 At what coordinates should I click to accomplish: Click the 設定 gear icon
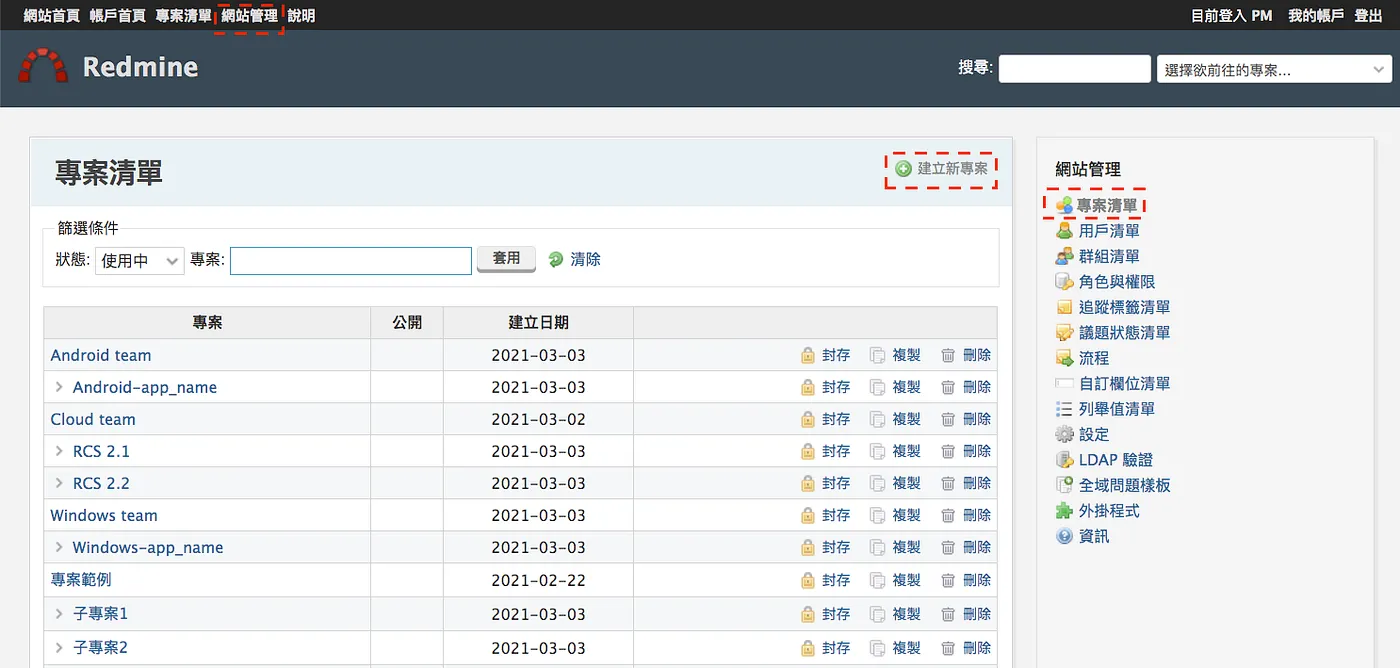(x=1064, y=435)
